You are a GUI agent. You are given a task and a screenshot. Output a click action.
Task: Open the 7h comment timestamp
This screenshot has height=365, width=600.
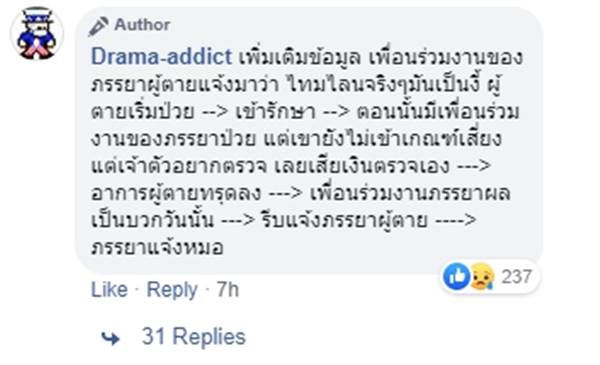click(228, 289)
